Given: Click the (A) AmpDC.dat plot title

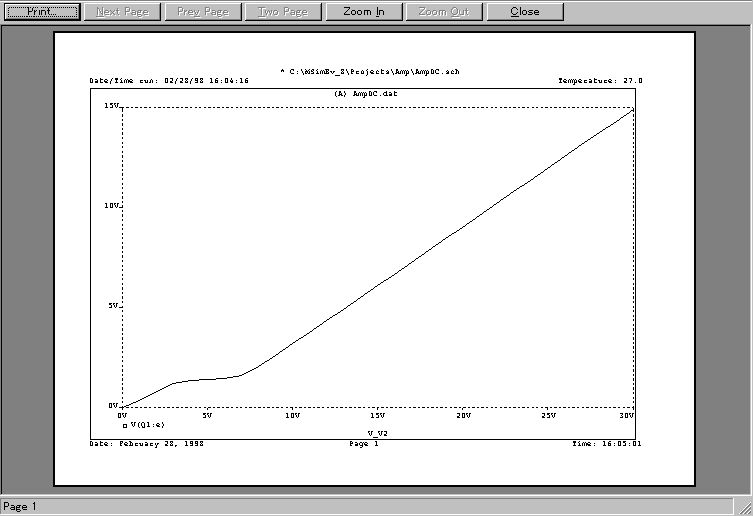Looking at the screenshot, I should pos(368,93).
